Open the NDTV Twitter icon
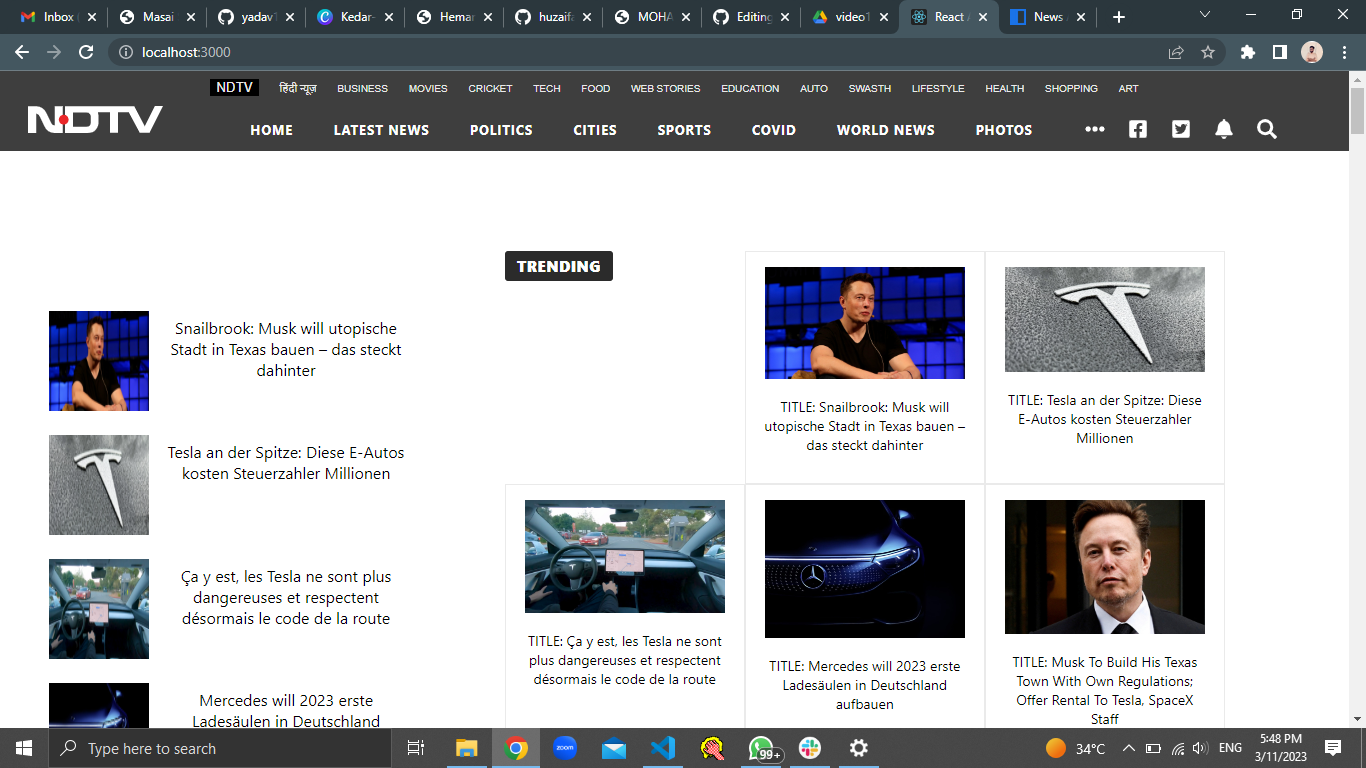This screenshot has height=768, width=1366. (x=1181, y=129)
